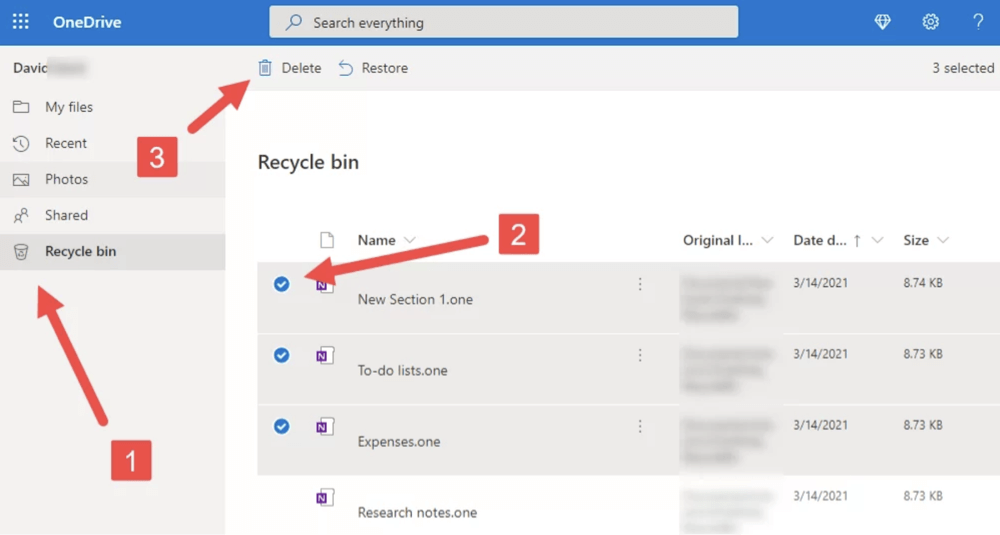This screenshot has width=1000, height=535.
Task: Open more options for New Section 1.one
Action: pos(640,284)
